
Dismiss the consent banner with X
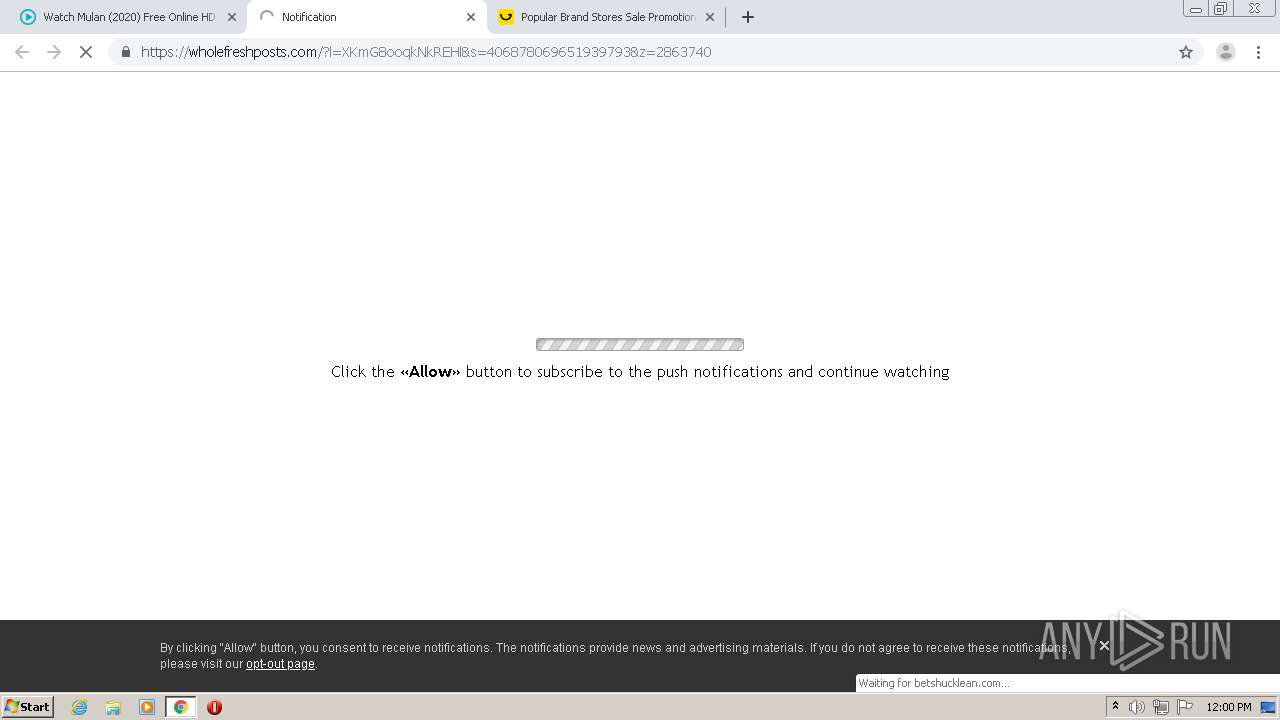[1104, 646]
